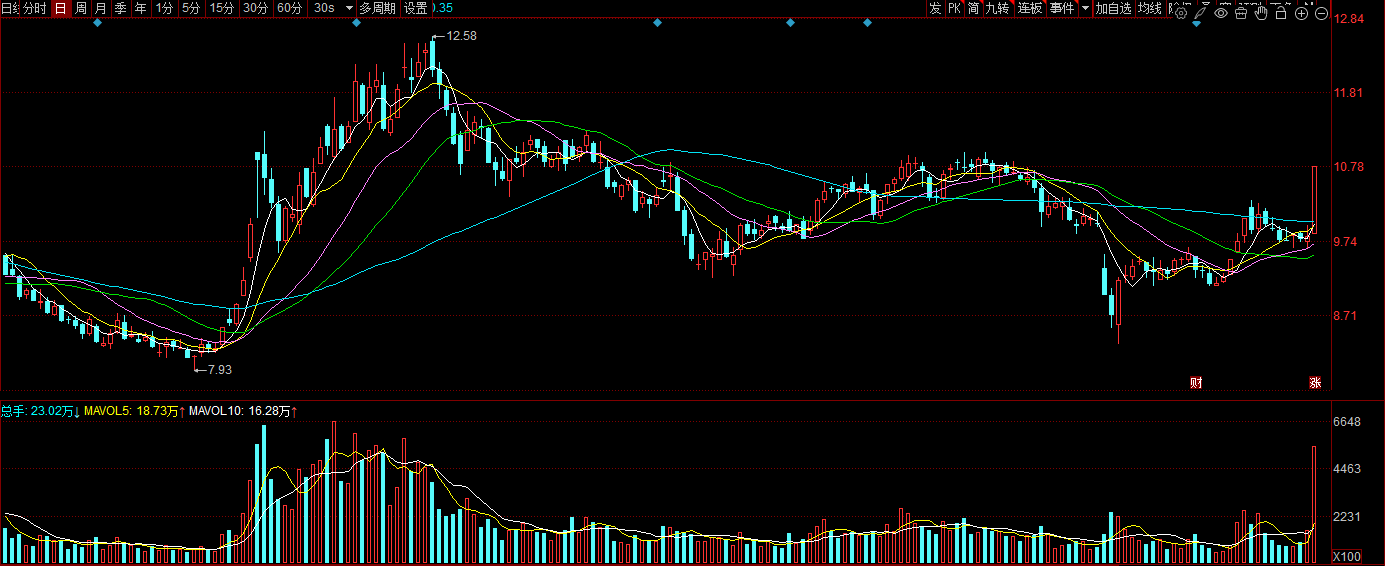The height and width of the screenshot is (566, 1385).
Task: Open the PK comparison button
Action: coord(954,8)
